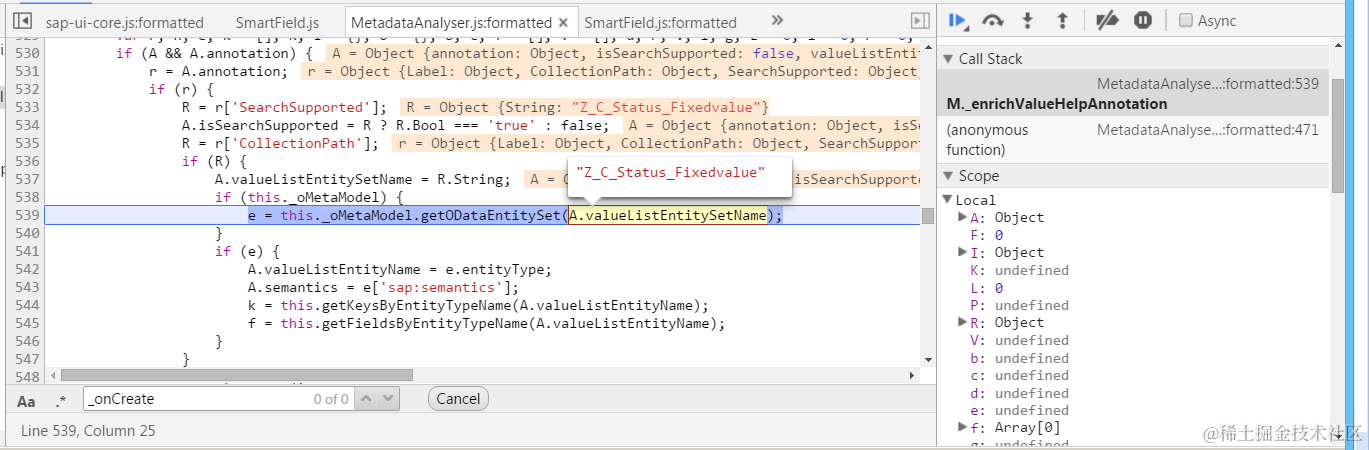The width and height of the screenshot is (1369, 450).
Task: Click variable c: undefined in scope
Action: pyautogui.click(x=1019, y=375)
